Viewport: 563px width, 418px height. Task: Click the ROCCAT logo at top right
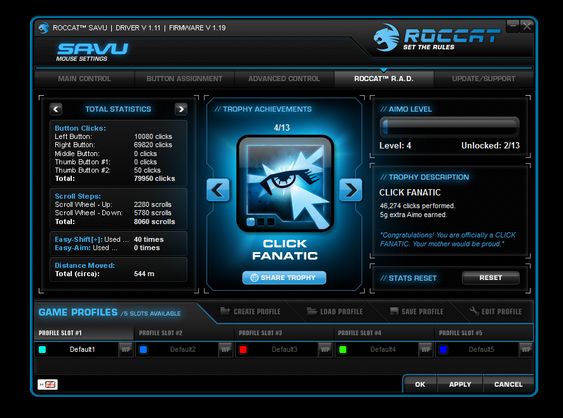click(436, 37)
